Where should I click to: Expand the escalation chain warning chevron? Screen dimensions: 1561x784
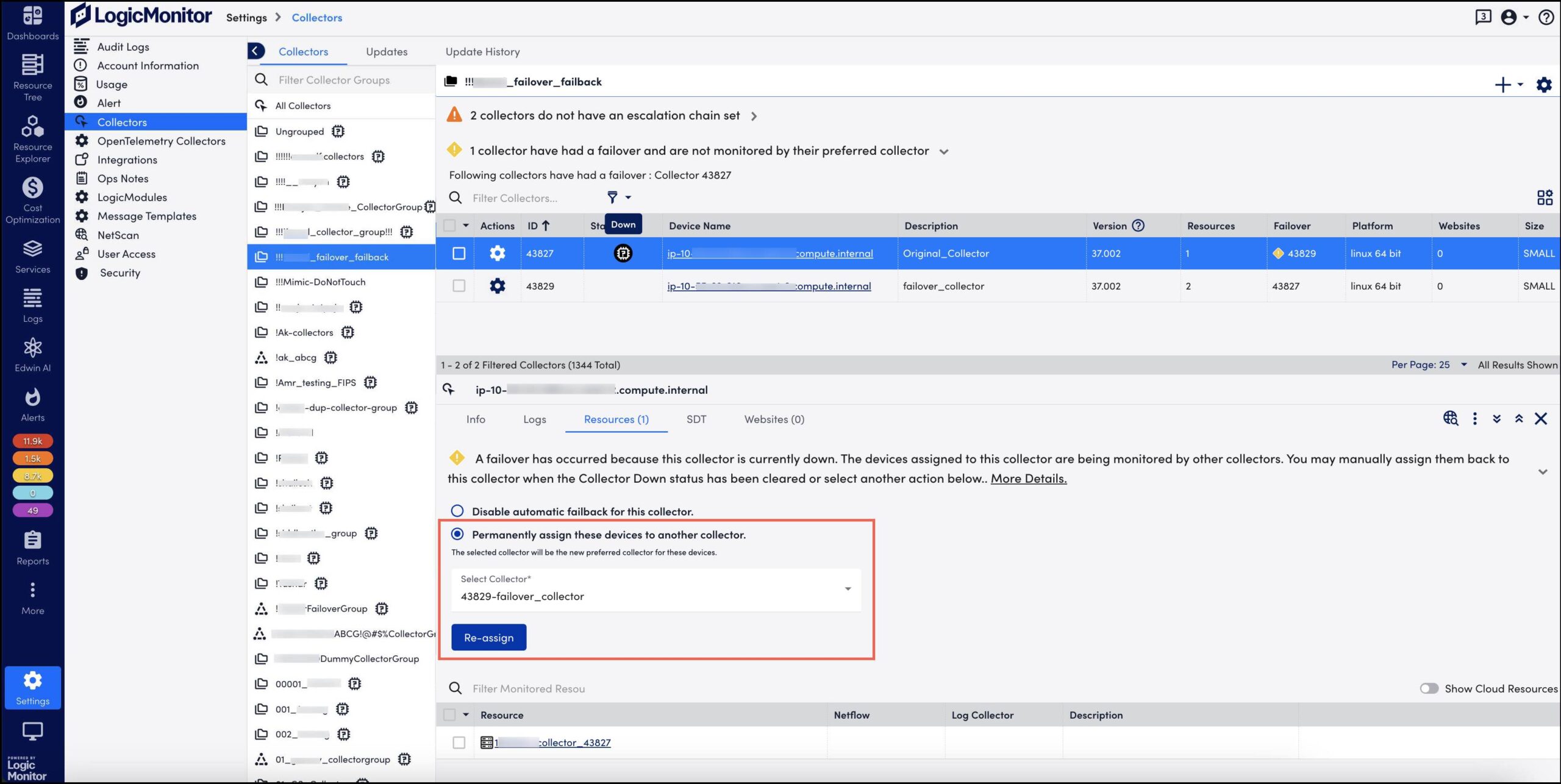pos(754,116)
